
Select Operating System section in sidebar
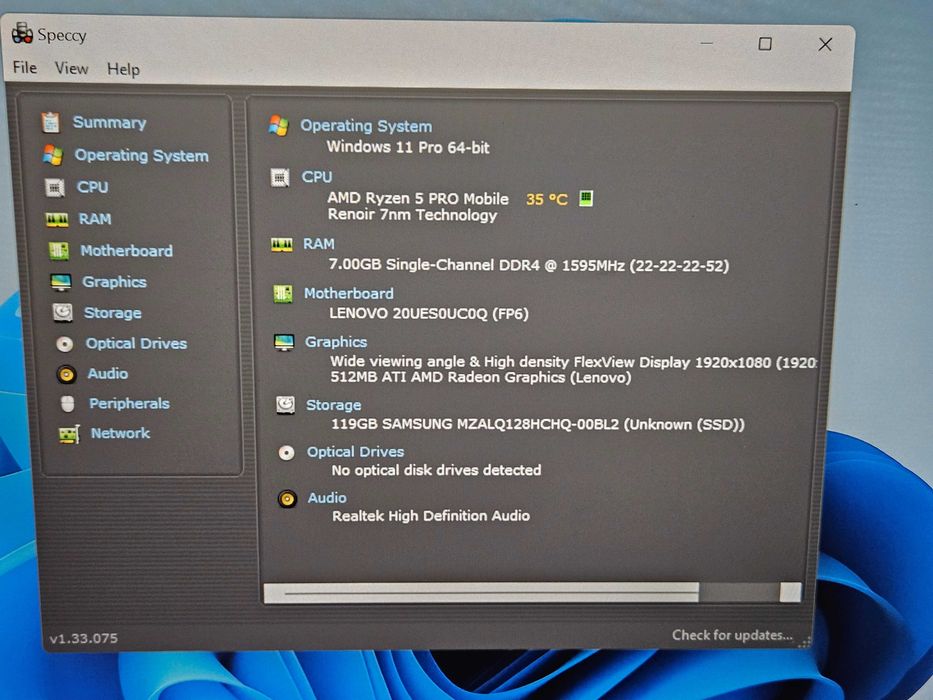click(x=142, y=156)
